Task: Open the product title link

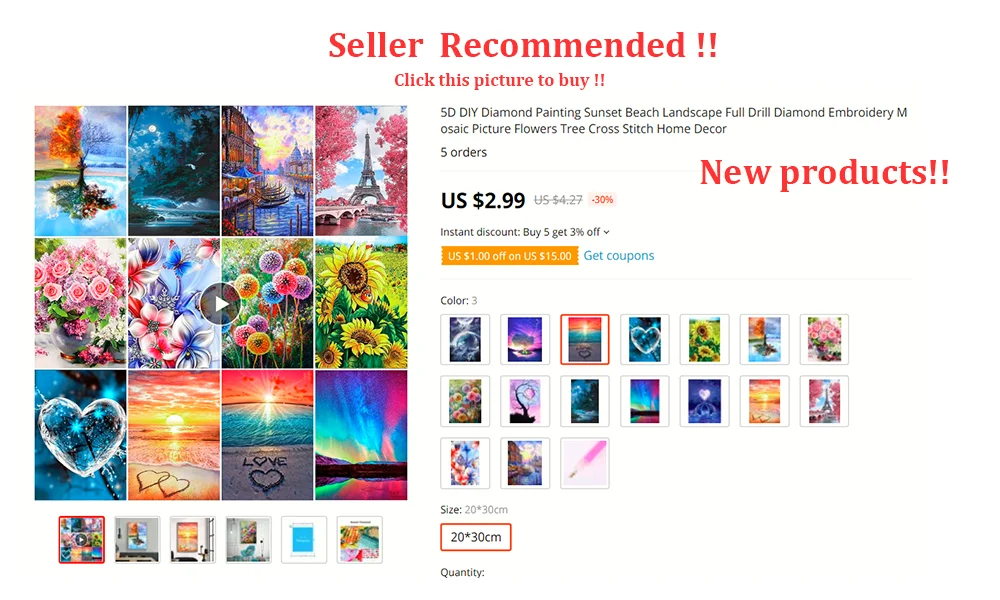Action: point(673,121)
